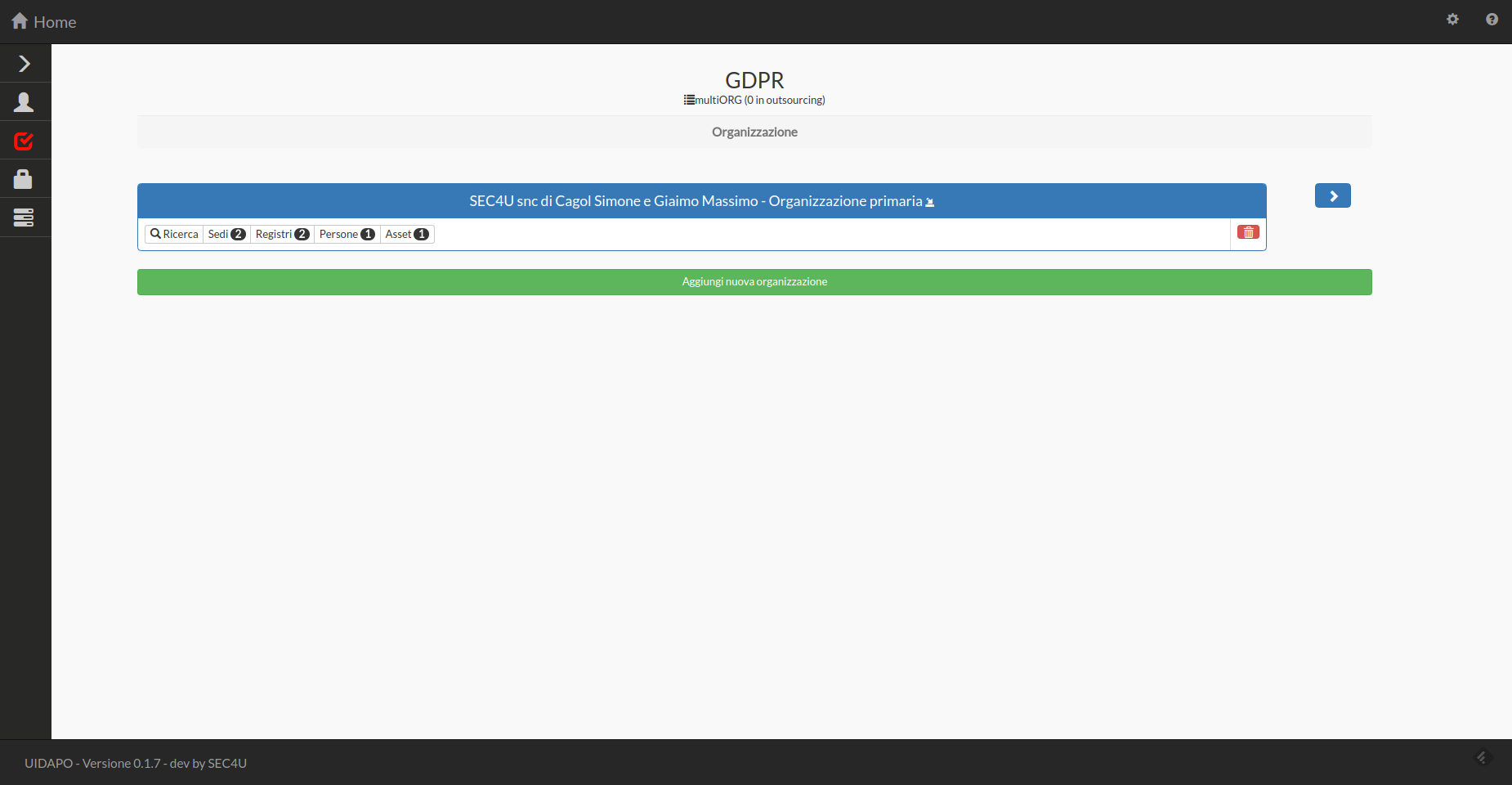Open settings via the gear icon
The width and height of the screenshot is (1512, 785).
1452,19
